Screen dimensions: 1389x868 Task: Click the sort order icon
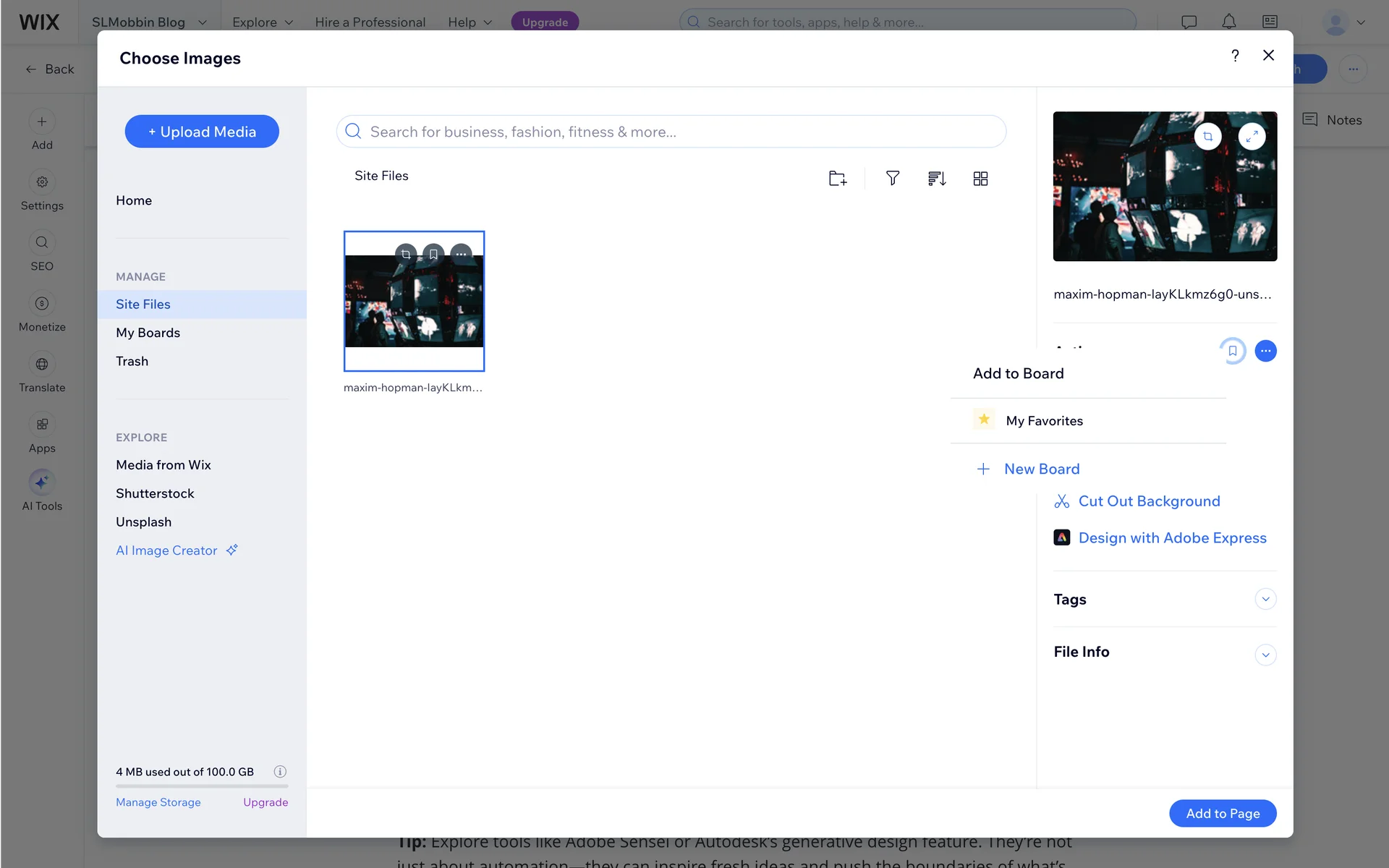[937, 179]
